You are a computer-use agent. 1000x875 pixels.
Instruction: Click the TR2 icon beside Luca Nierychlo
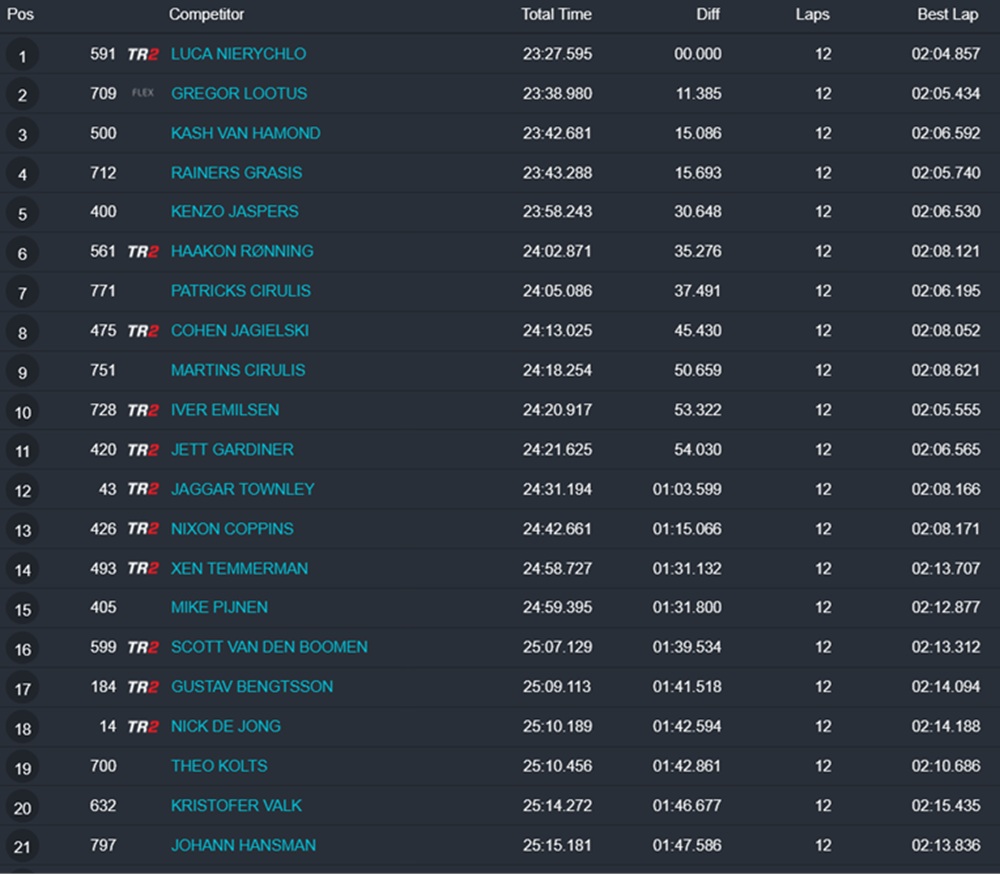coord(143,54)
